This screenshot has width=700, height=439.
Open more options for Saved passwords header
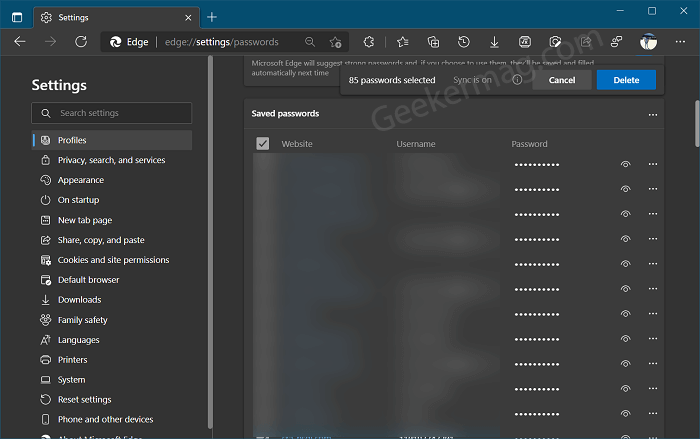coord(653,115)
